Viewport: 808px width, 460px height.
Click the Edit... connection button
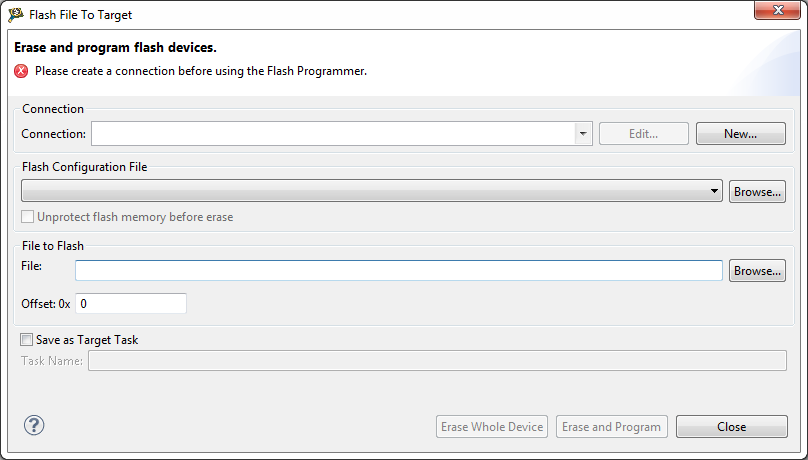[644, 134]
